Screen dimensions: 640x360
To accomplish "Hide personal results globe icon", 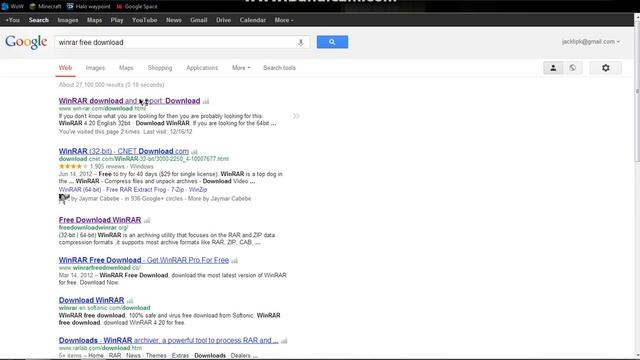I will click(x=573, y=68).
